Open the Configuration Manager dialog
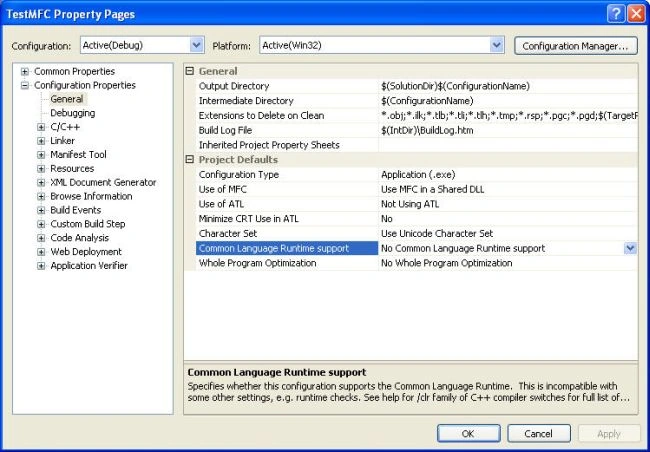The image size is (650, 452). click(x=576, y=46)
